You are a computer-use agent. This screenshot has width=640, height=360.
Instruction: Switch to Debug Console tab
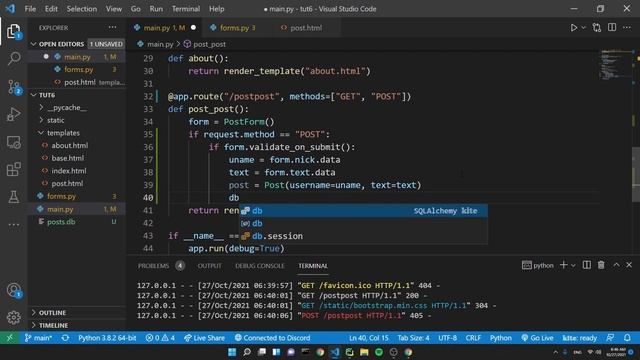(x=260, y=265)
